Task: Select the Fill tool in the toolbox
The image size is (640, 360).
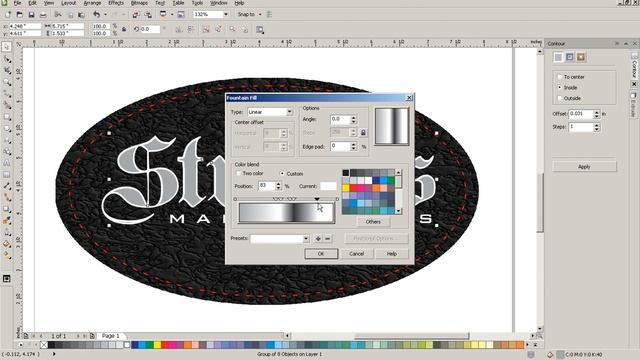Action: (x=7, y=244)
